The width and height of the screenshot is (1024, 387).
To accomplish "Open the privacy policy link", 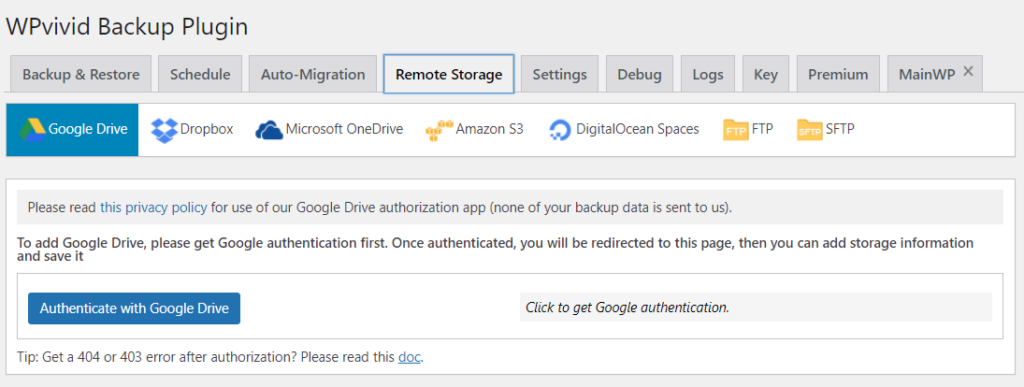I will coord(153,208).
